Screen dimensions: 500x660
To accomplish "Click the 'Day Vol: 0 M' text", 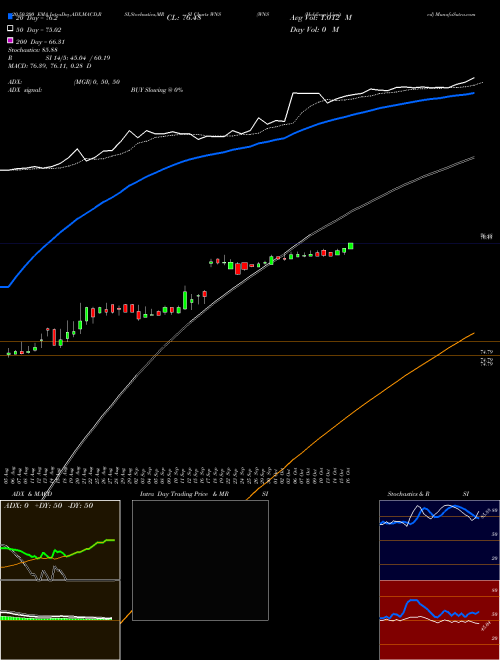I will point(314,29).
